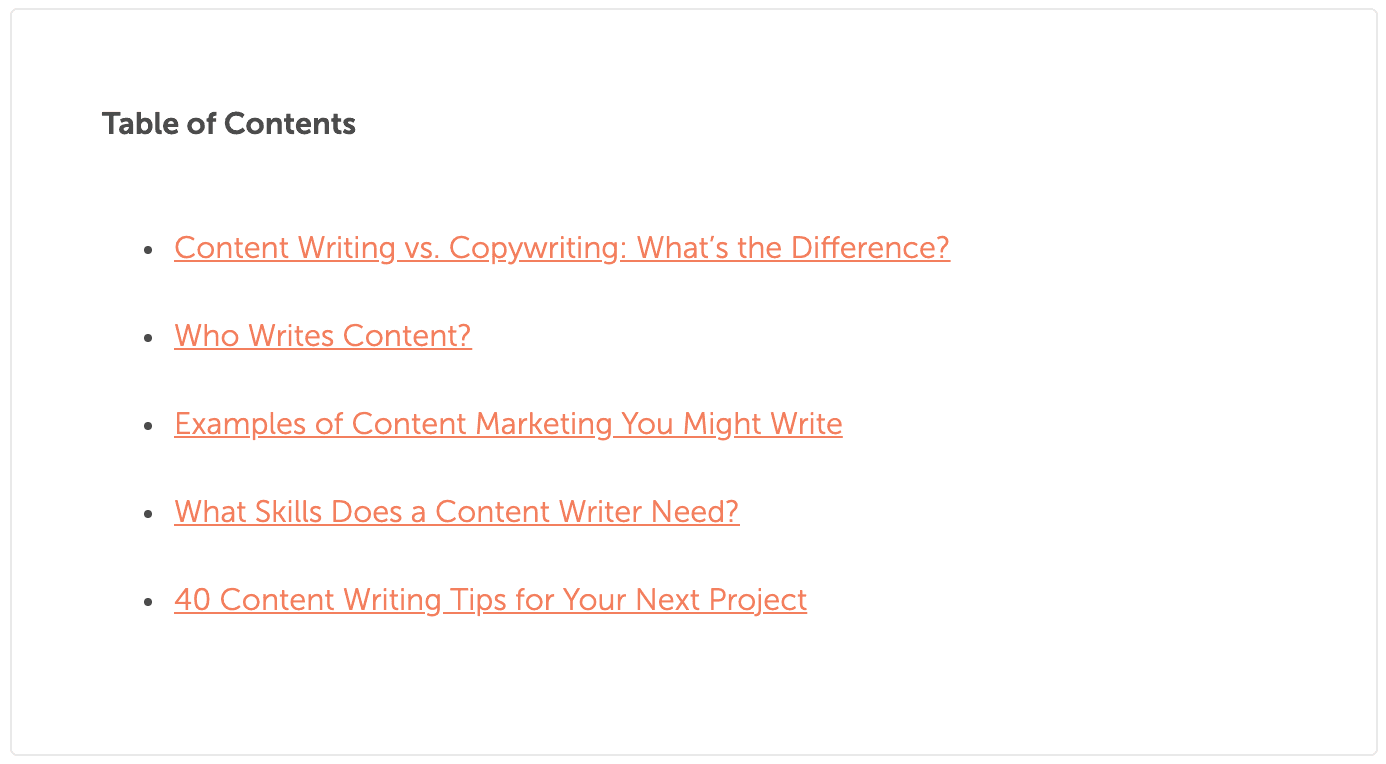The width and height of the screenshot is (1386, 764).
Task: Jump to the copywriting difference article section
Action: pyautogui.click(x=561, y=247)
